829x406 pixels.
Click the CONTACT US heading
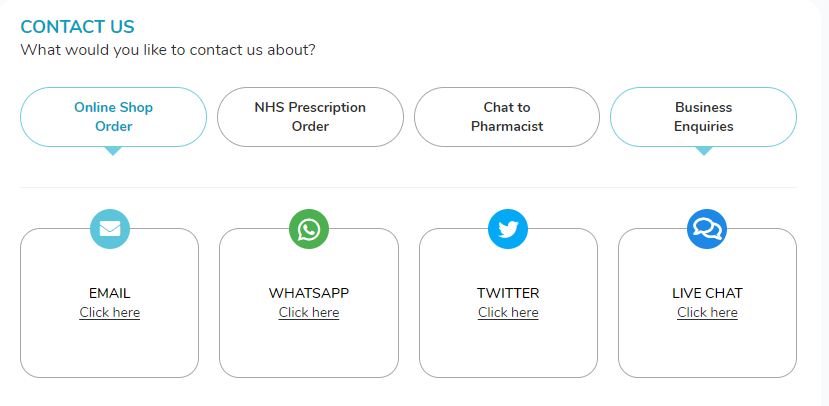pos(77,26)
